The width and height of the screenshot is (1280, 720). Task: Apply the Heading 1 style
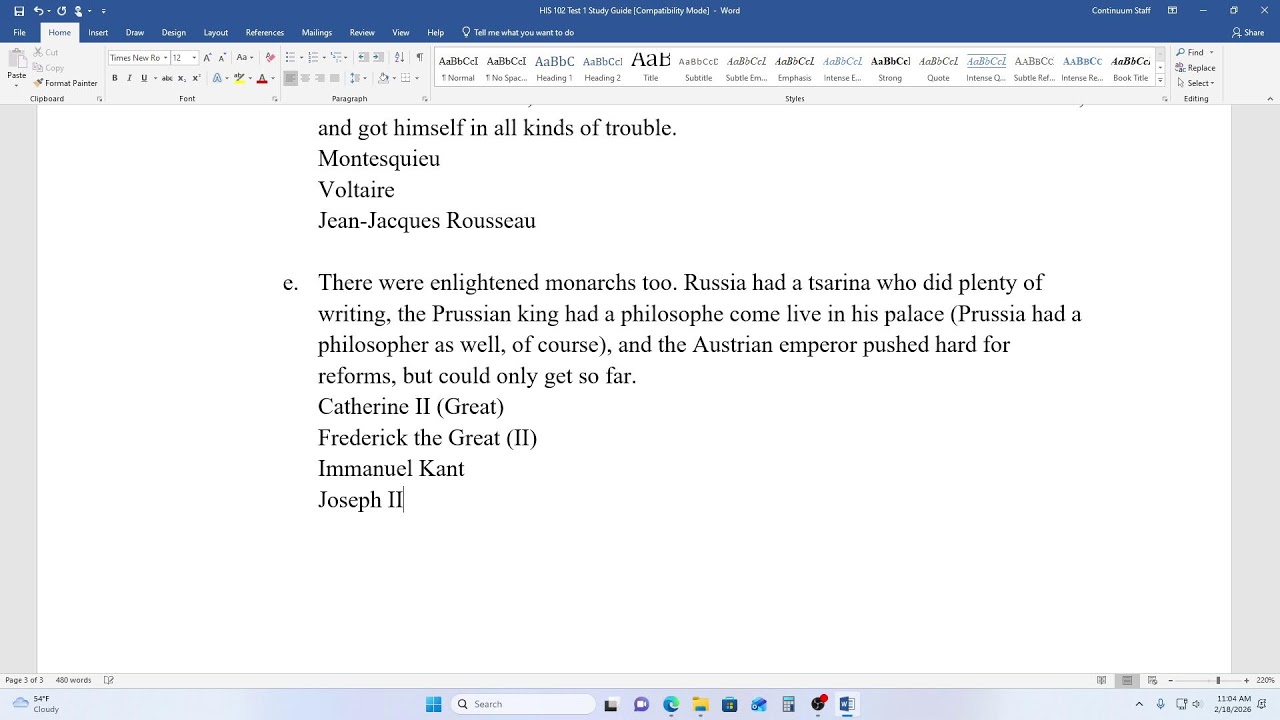point(554,67)
